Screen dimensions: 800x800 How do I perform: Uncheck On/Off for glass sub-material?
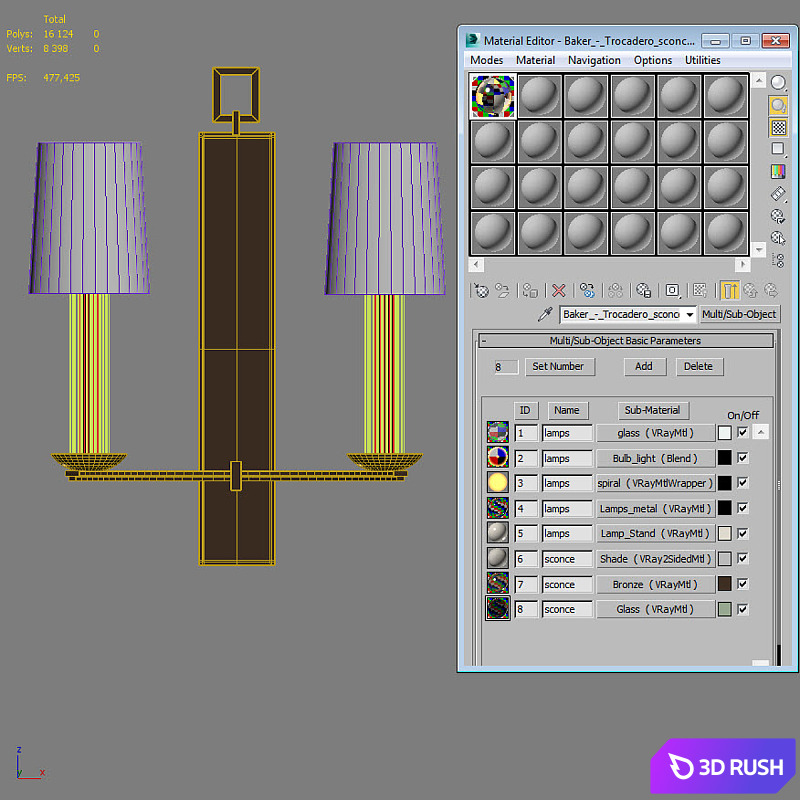[743, 433]
